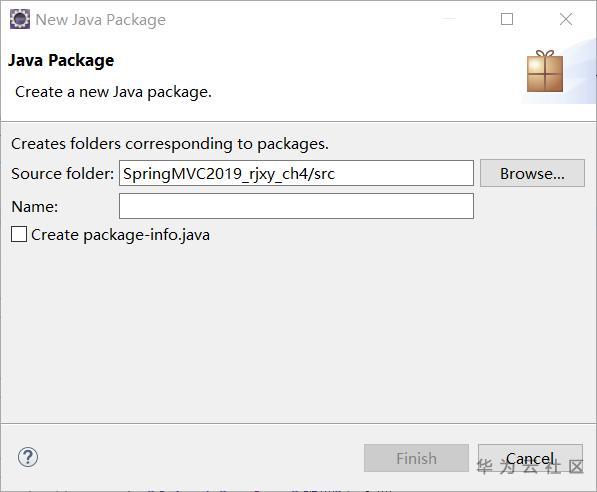The image size is (597, 492).
Task: Close the New Java Package dialog
Action: 566,19
